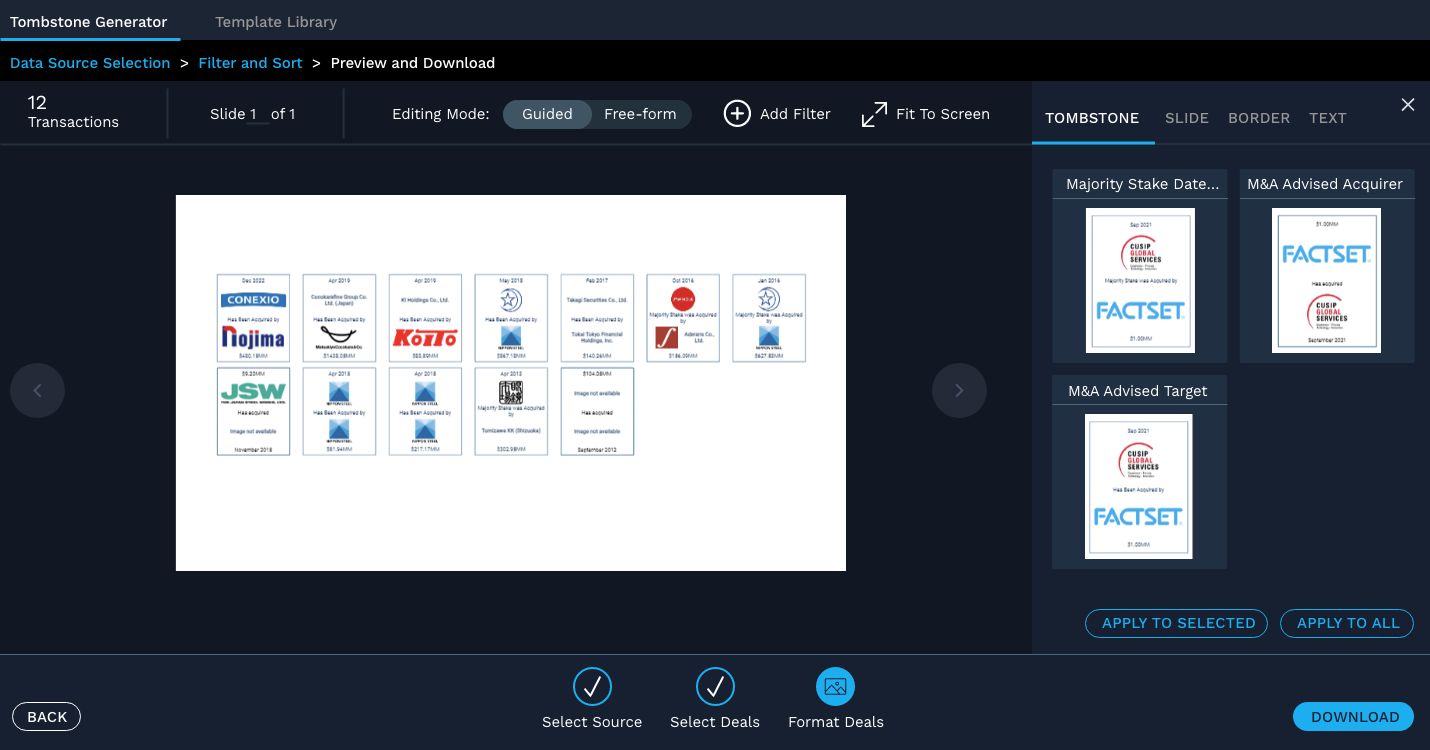Image resolution: width=1430 pixels, height=750 pixels.
Task: Open the TEXT formatting tab
Action: coord(1327,117)
